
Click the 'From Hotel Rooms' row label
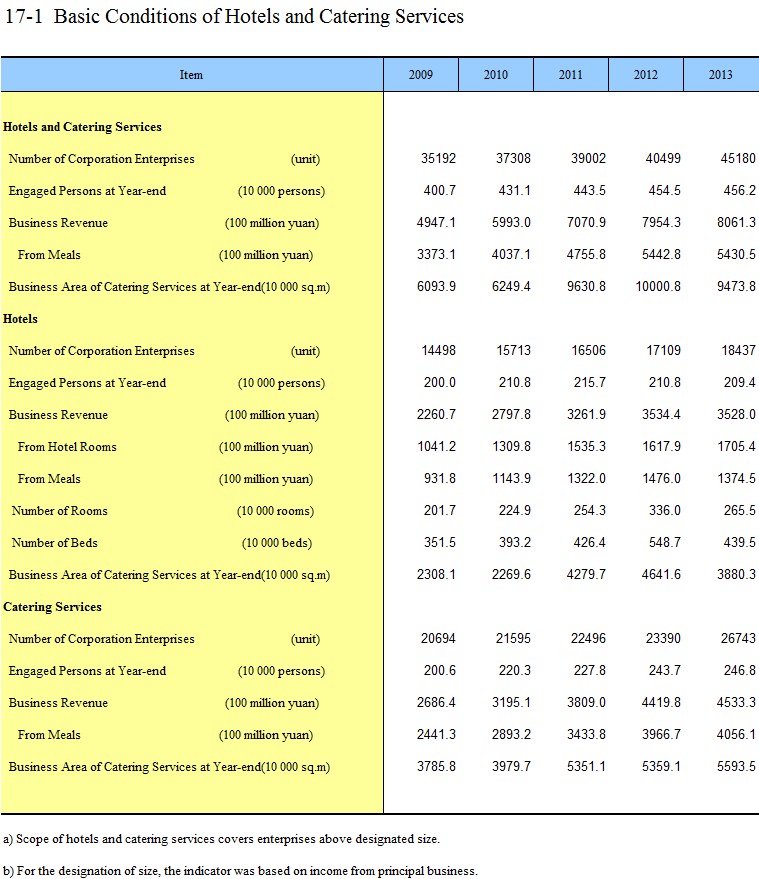[67, 447]
